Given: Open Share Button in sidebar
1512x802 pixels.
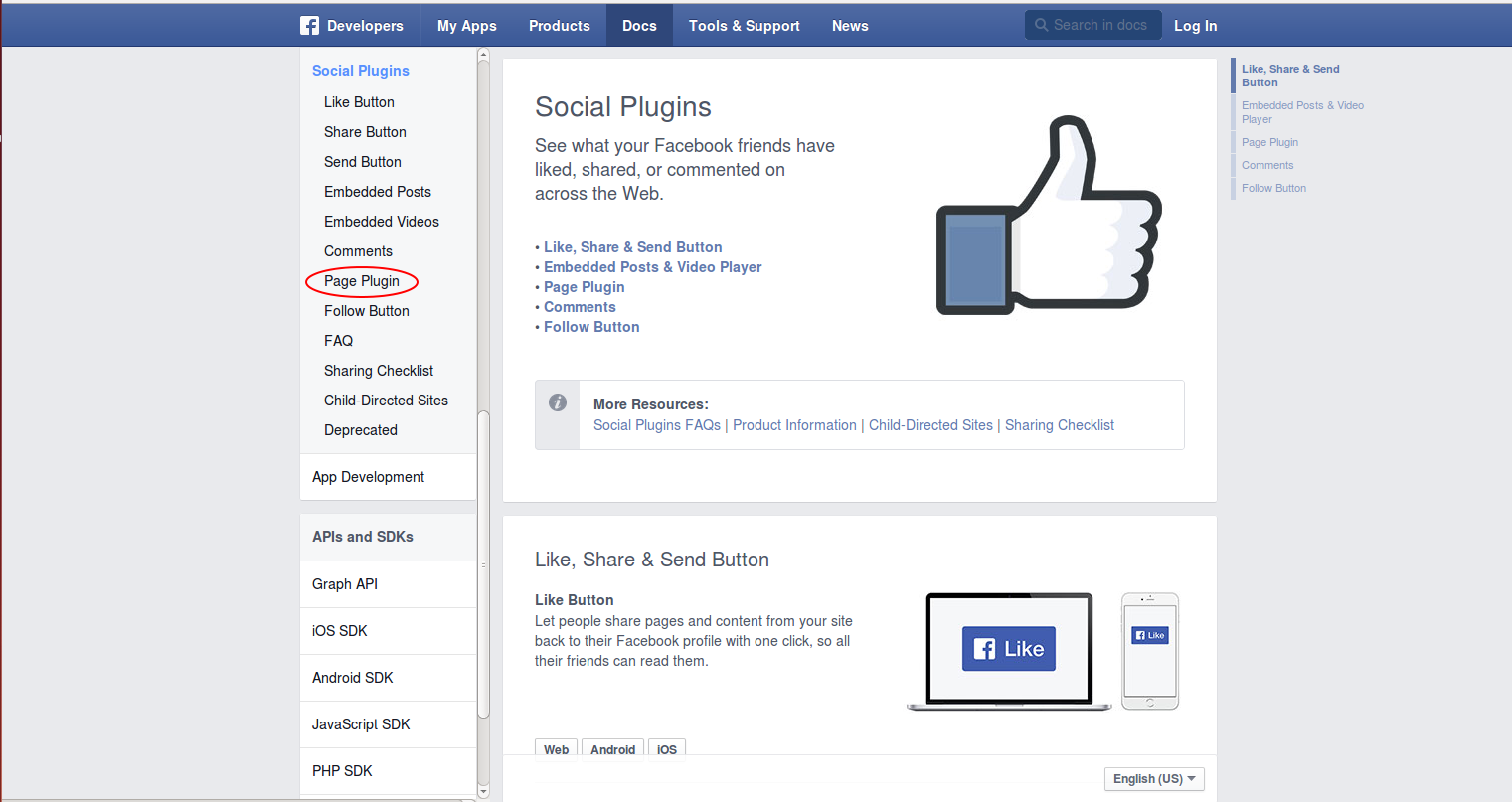Looking at the screenshot, I should pos(365,132).
